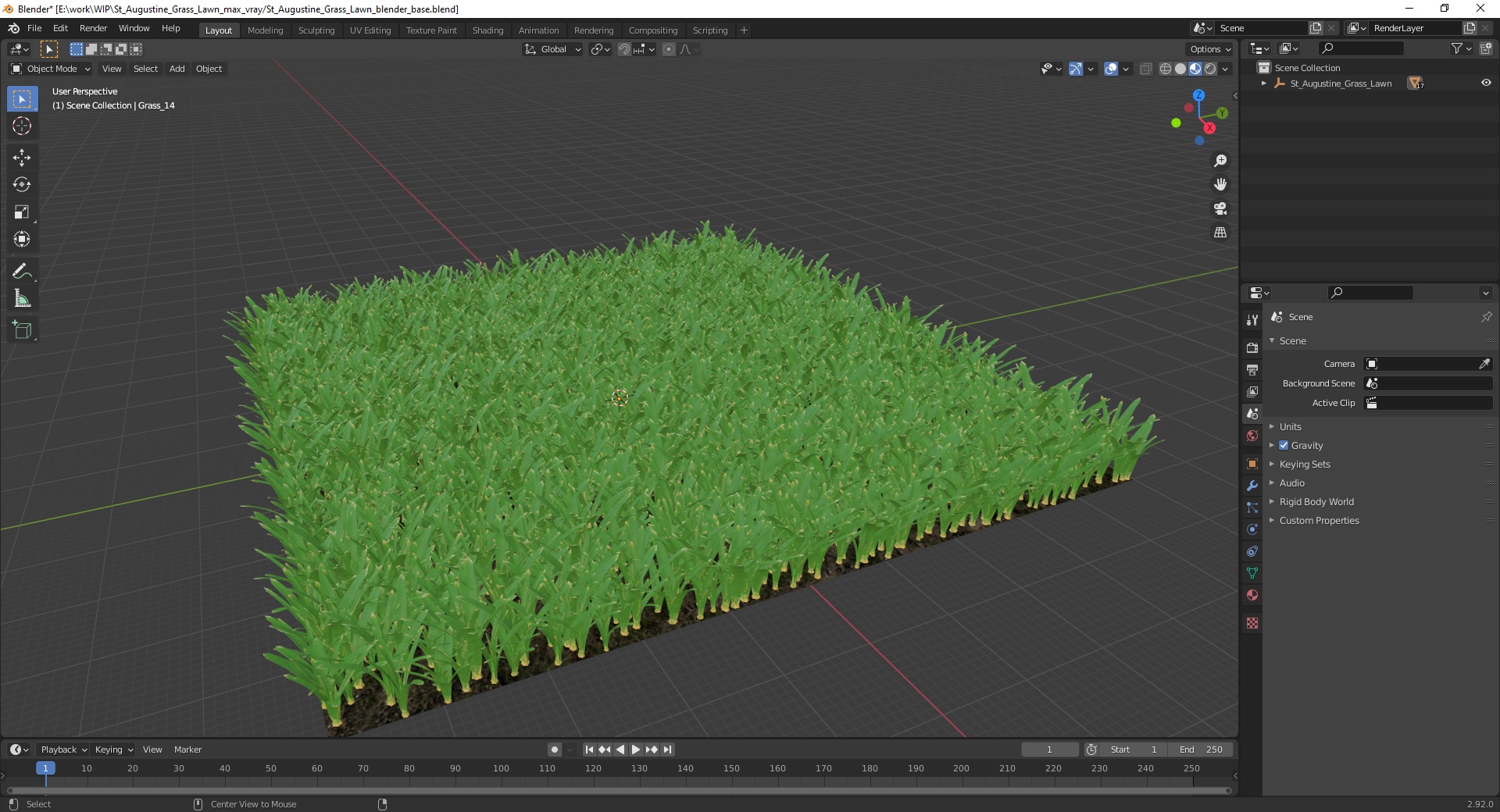Click the hand pan view gizmo
The image size is (1500, 812).
click(1220, 185)
